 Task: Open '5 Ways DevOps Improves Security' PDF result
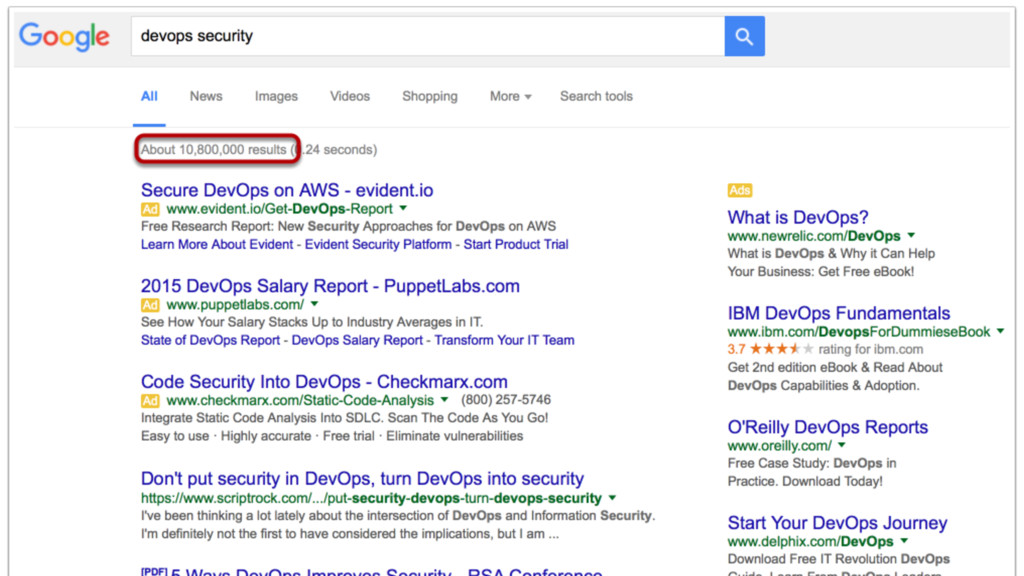click(371, 571)
